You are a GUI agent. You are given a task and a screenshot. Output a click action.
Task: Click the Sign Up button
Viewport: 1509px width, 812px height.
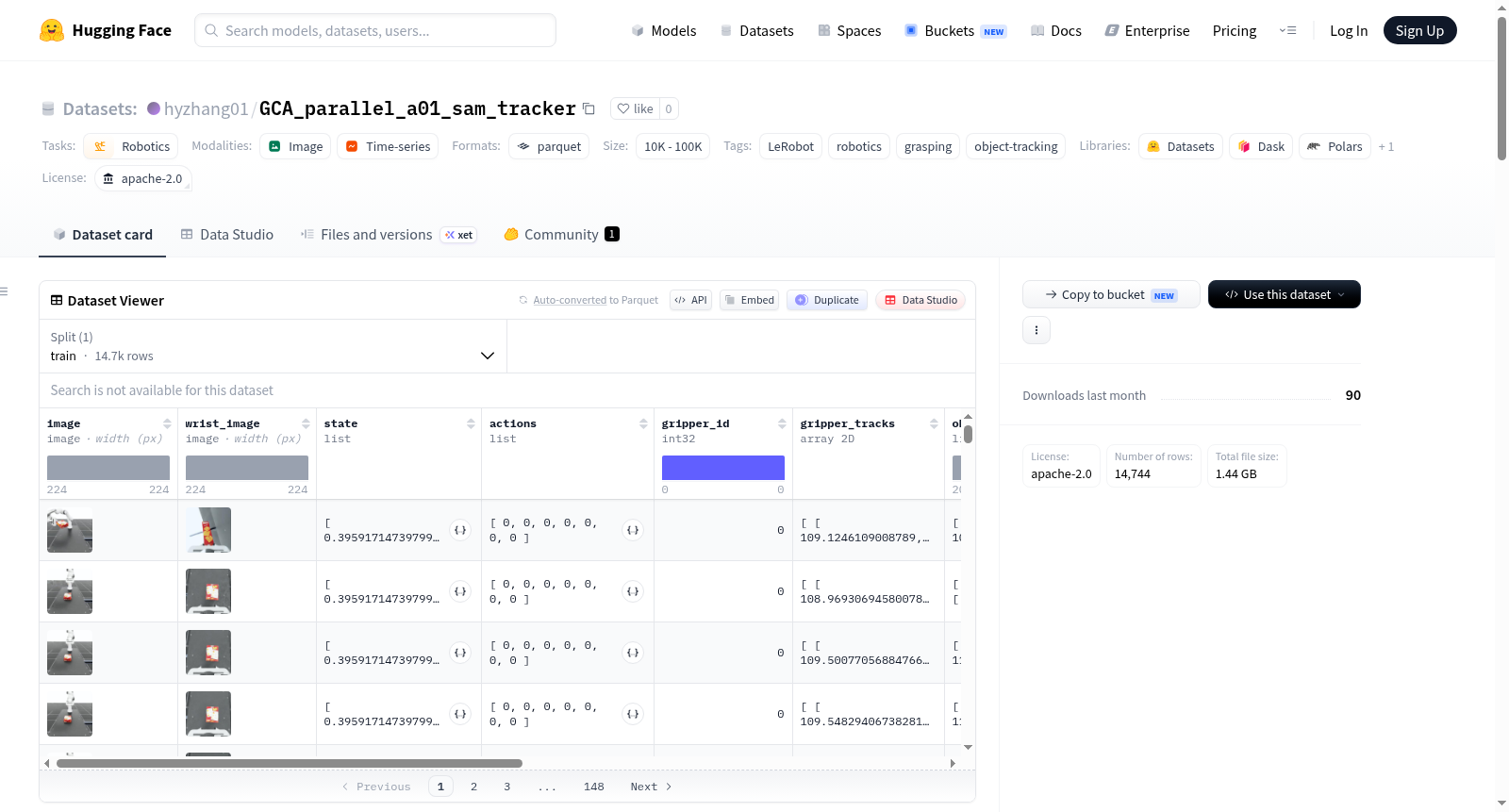pos(1419,30)
